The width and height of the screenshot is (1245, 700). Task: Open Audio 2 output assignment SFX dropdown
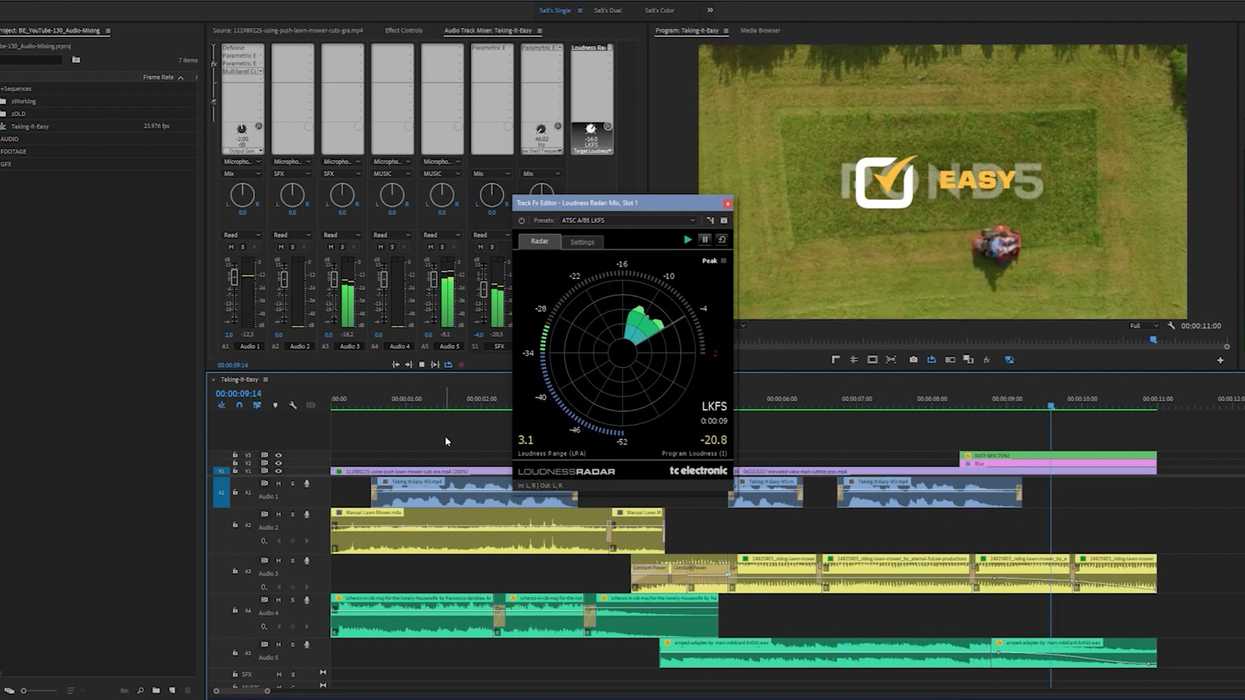pyautogui.click(x=291, y=174)
